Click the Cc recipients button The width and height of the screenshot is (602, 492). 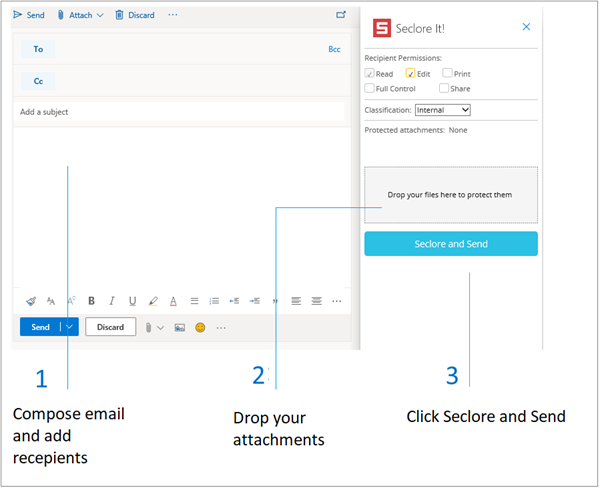38,81
